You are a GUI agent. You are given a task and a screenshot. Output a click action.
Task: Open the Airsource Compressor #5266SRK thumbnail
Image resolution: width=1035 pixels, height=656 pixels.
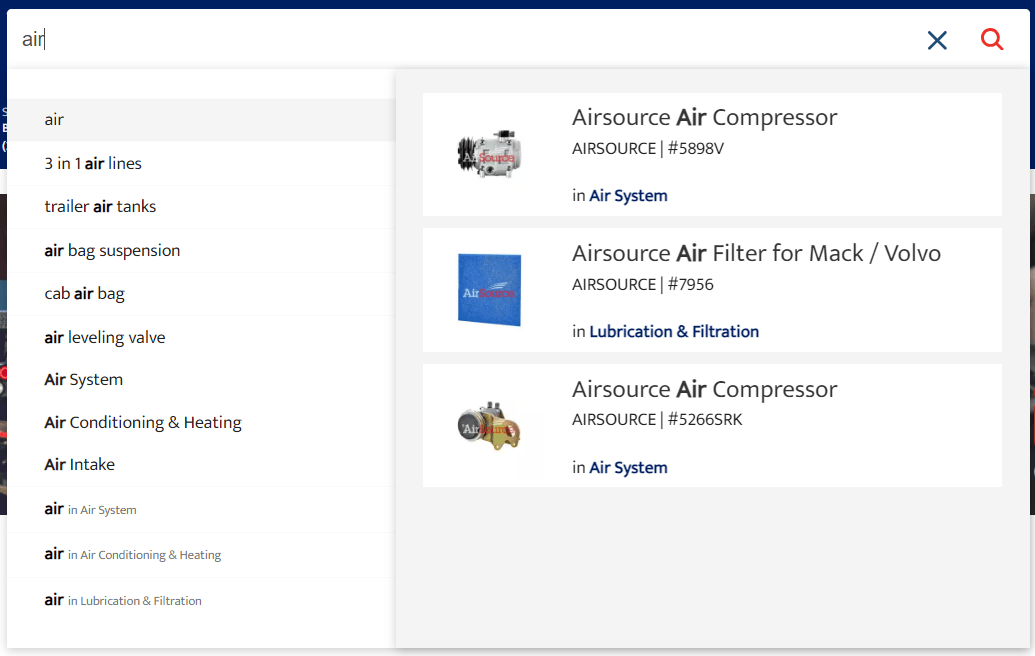click(489, 425)
